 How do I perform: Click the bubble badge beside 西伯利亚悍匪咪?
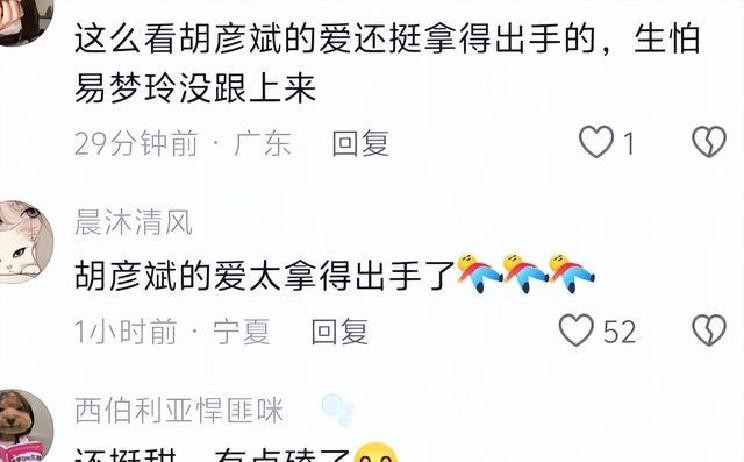(x=337, y=409)
